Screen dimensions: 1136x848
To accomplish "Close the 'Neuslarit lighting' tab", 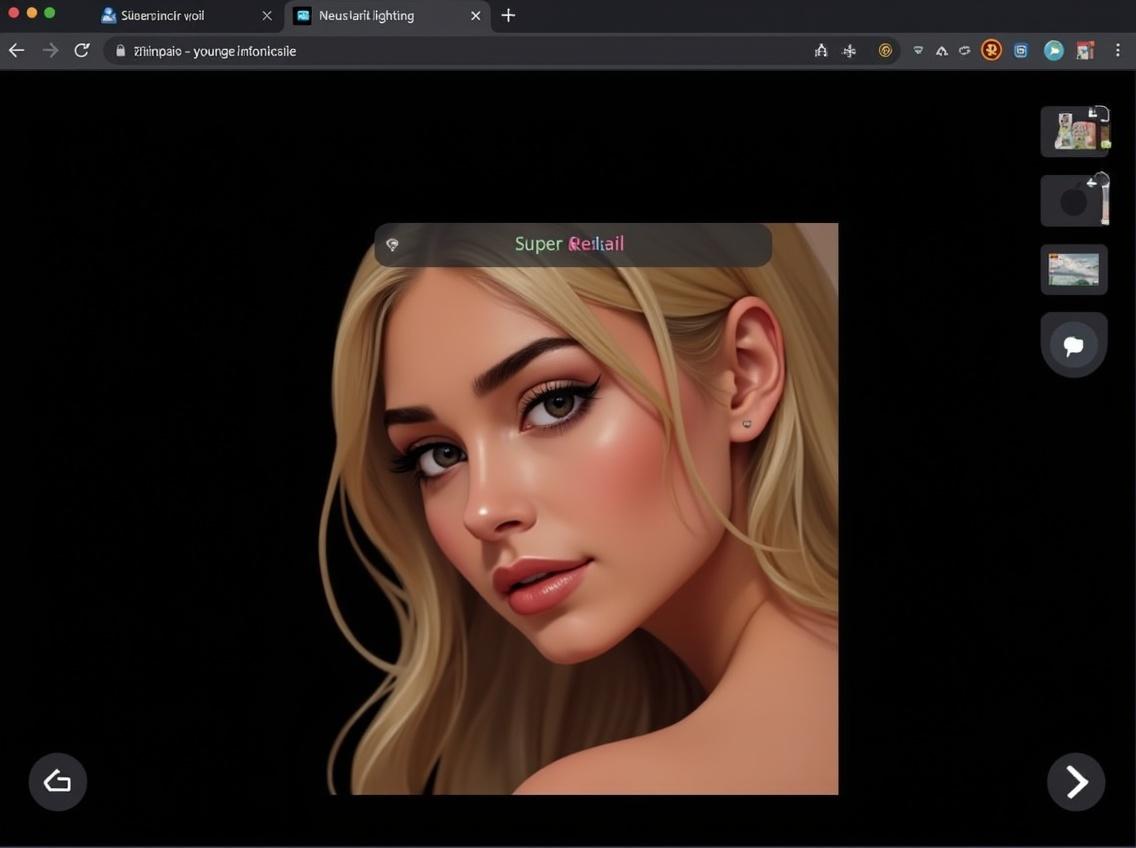I will [x=476, y=16].
